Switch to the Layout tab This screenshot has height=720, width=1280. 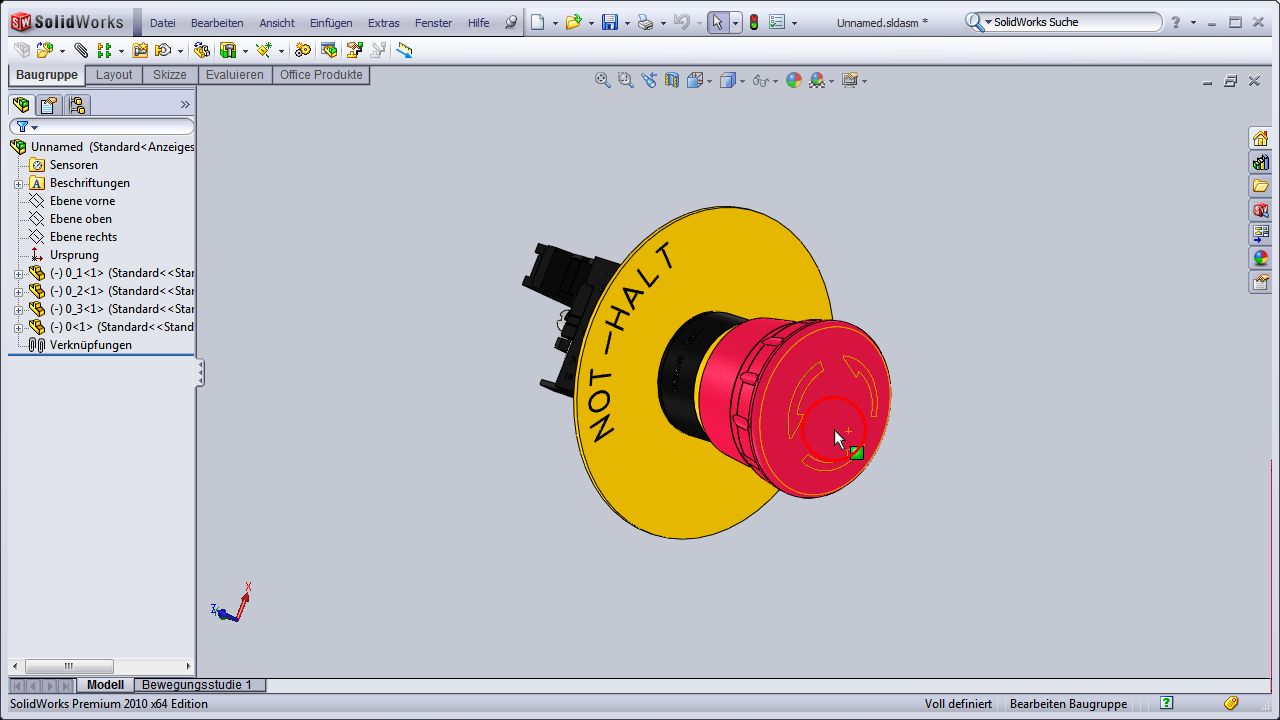[x=114, y=75]
